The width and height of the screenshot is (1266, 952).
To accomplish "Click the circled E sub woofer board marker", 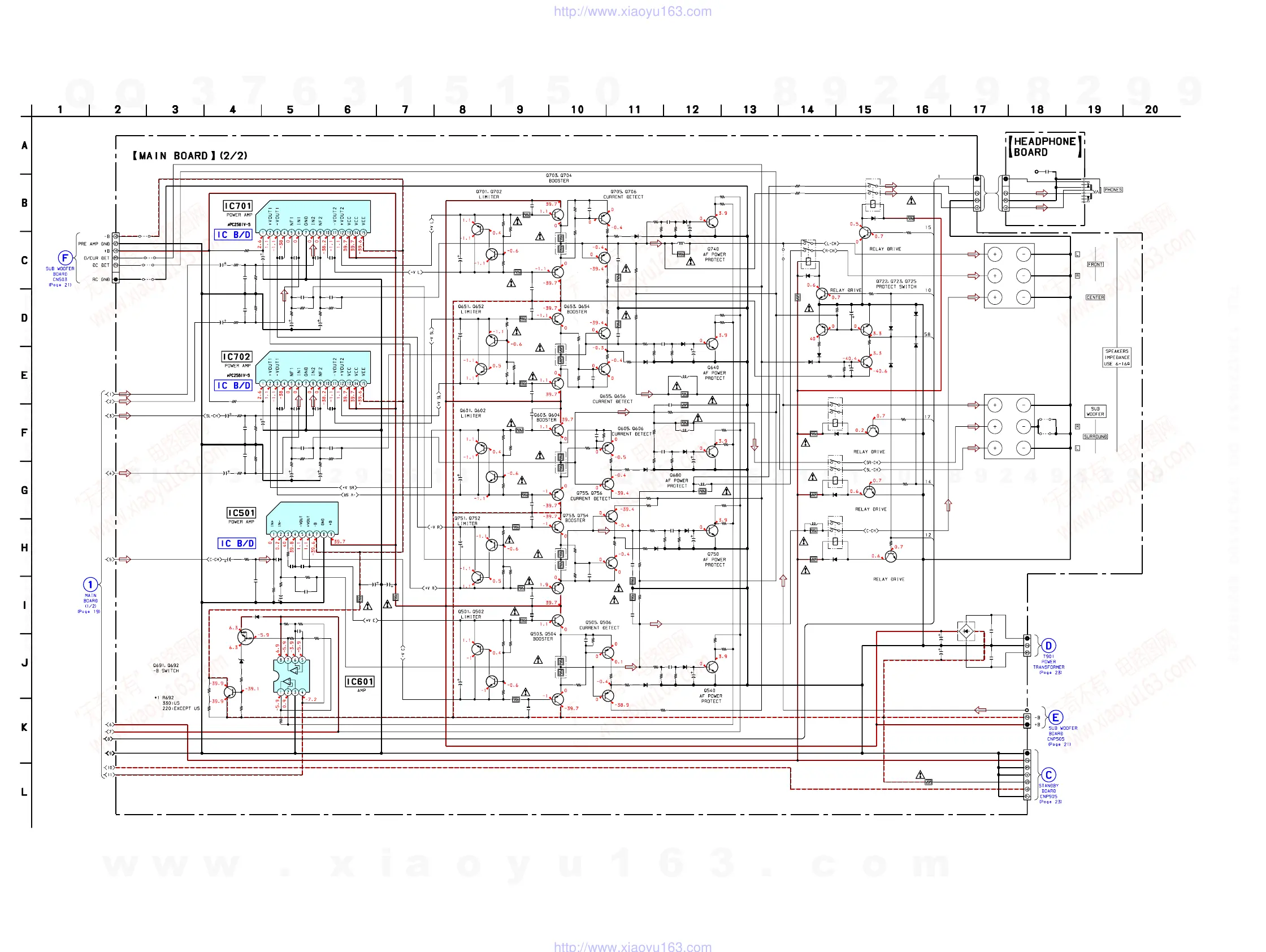I will [x=1055, y=717].
